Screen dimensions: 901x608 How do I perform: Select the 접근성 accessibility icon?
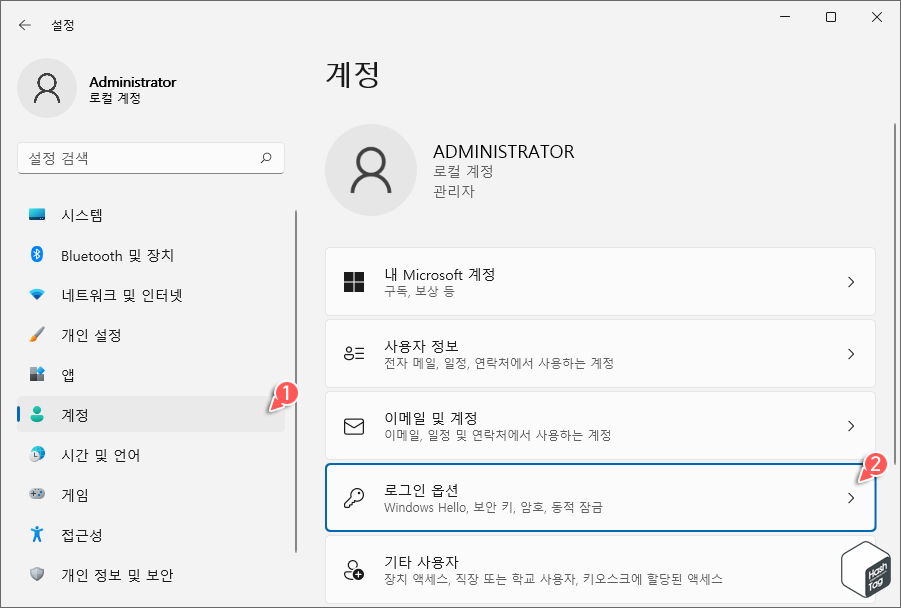click(x=36, y=535)
